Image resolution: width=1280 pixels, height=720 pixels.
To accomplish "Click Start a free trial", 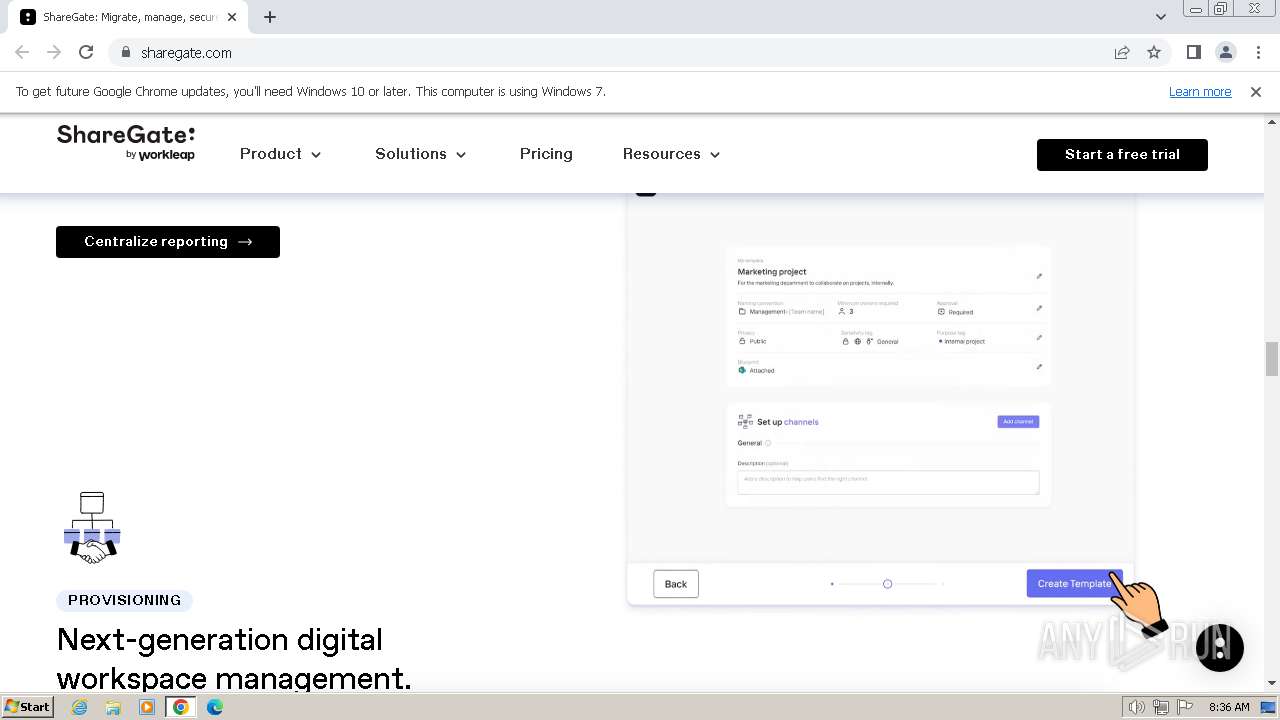I will [x=1122, y=155].
